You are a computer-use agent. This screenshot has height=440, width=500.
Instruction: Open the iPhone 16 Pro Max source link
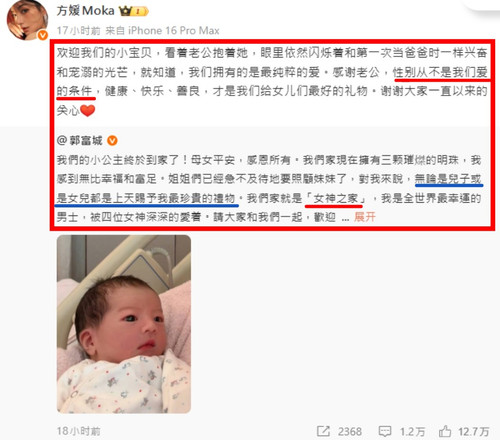click(174, 31)
